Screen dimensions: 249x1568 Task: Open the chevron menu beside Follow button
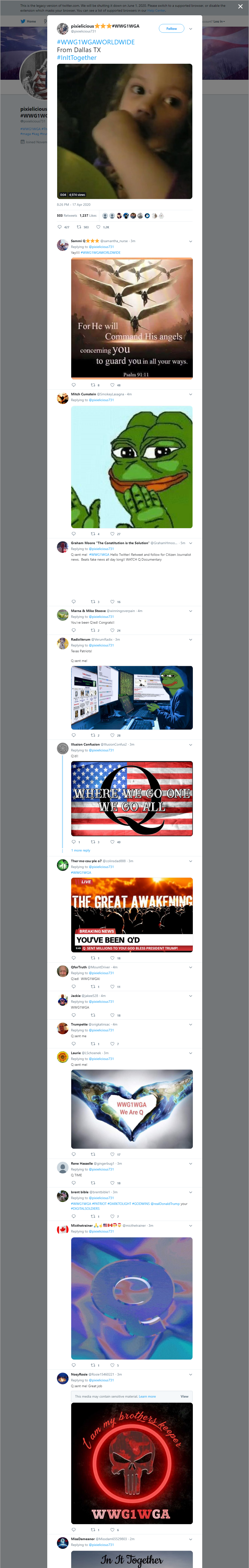[191, 29]
